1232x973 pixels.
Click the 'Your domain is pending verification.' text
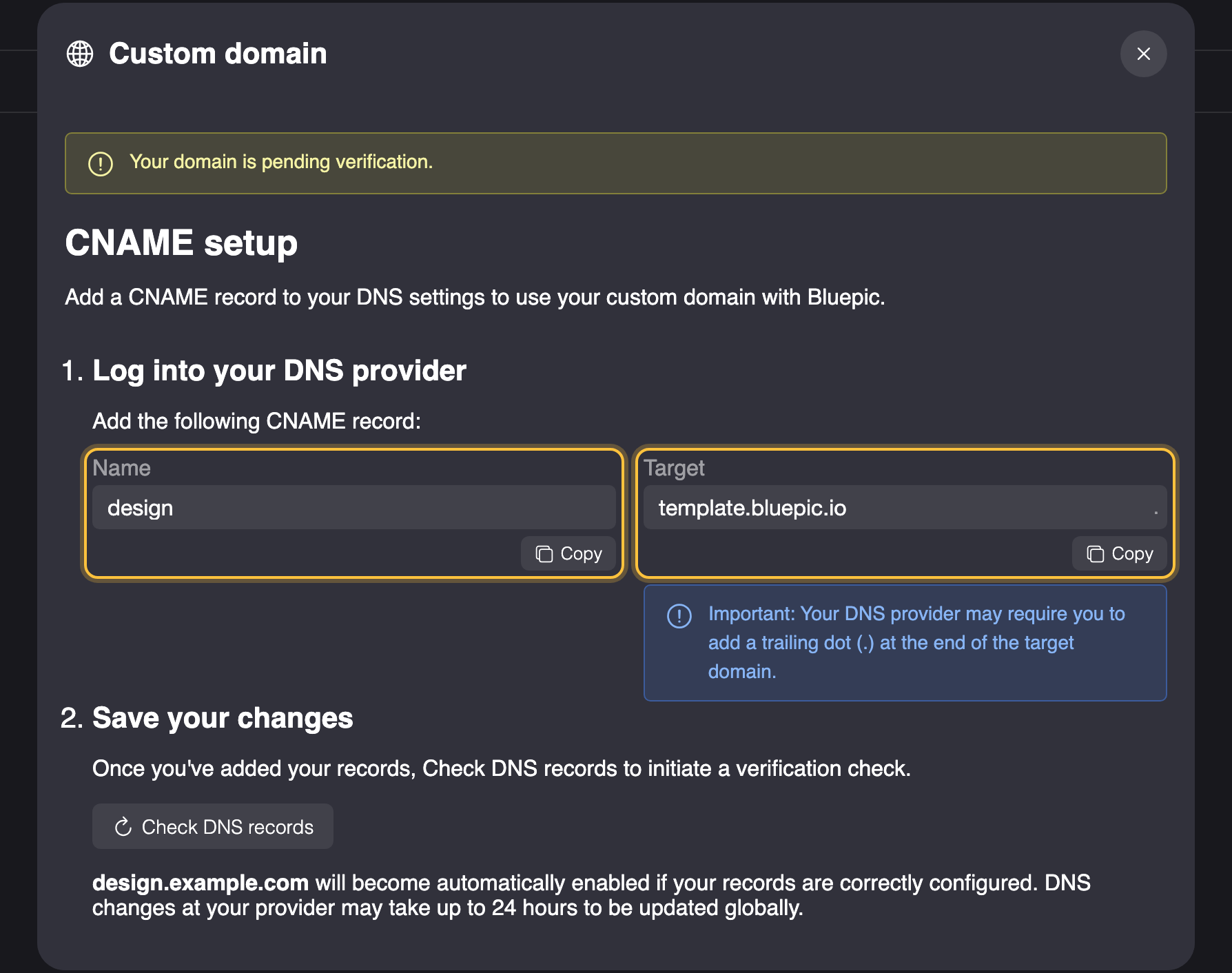281,162
